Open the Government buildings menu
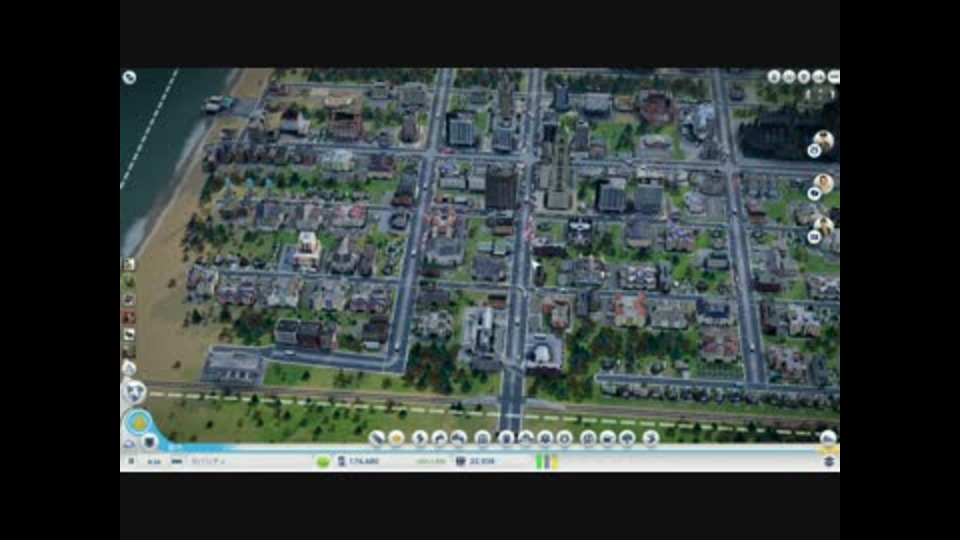Image resolution: width=960 pixels, height=540 pixels. (483, 438)
